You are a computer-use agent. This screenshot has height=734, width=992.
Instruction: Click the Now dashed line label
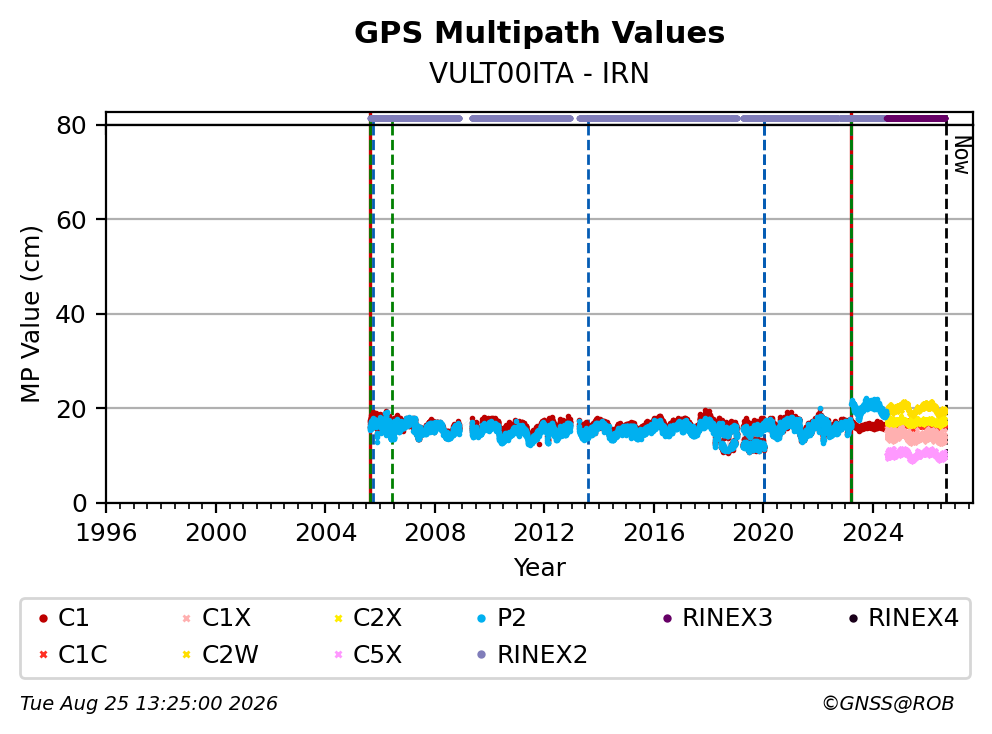962,155
